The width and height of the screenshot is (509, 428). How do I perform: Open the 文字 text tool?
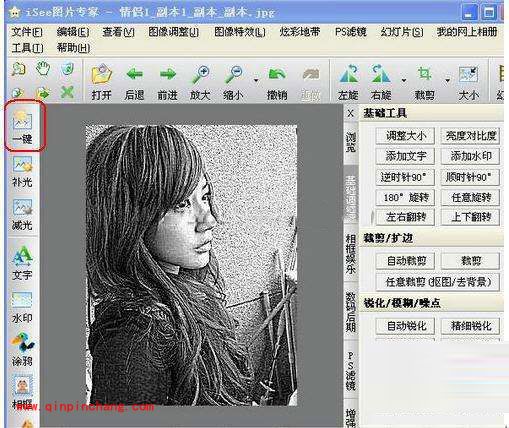[22, 263]
